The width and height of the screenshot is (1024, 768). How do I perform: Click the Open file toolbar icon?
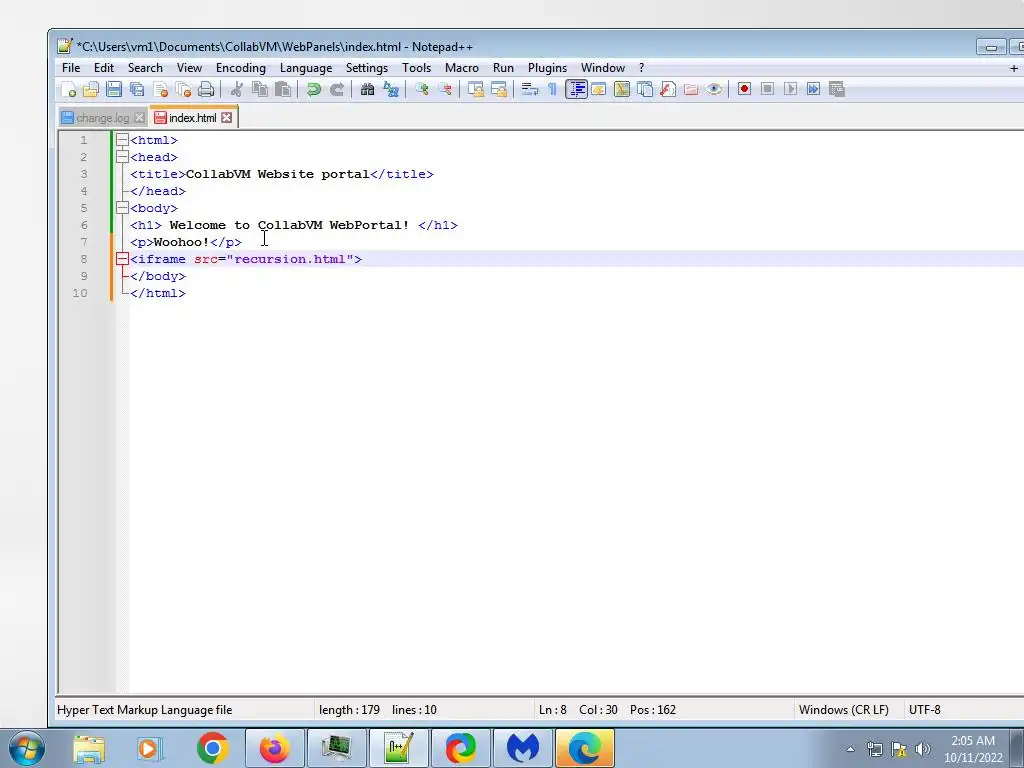point(91,89)
